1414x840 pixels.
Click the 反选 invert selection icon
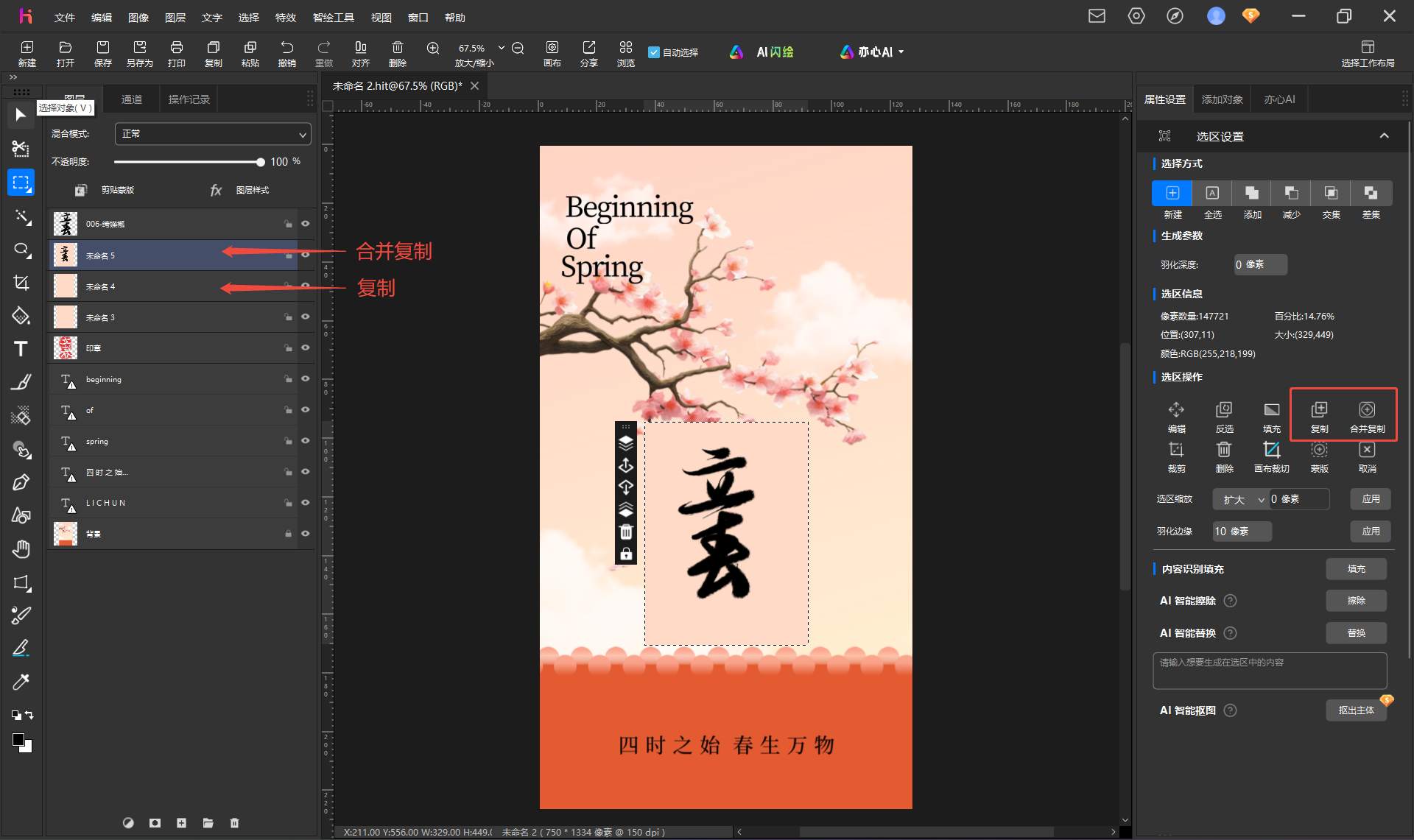pos(1224,410)
